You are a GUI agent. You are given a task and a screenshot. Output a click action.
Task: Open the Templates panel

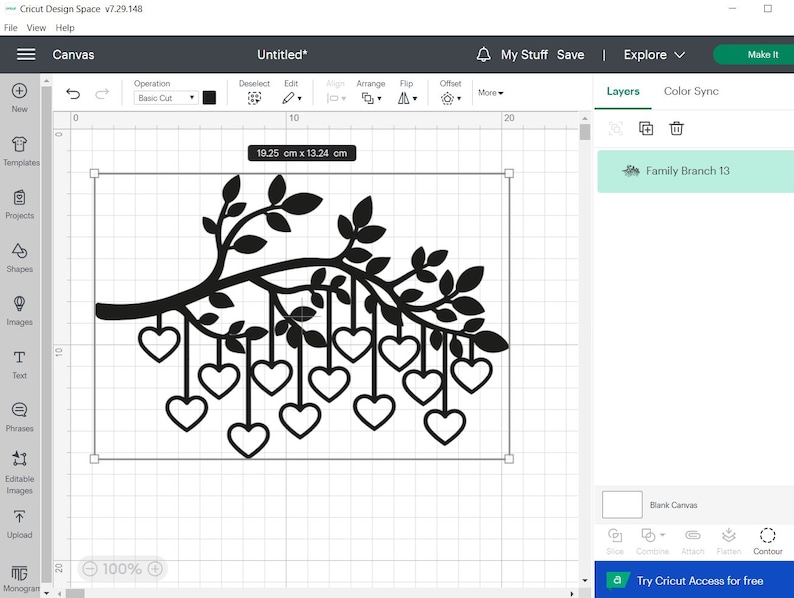[x=20, y=151]
